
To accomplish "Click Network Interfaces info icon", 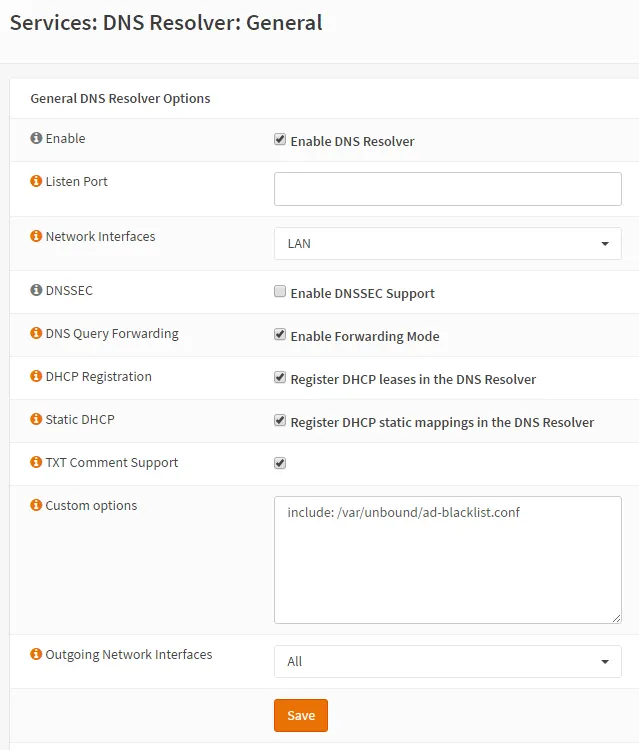I will pyautogui.click(x=36, y=236).
